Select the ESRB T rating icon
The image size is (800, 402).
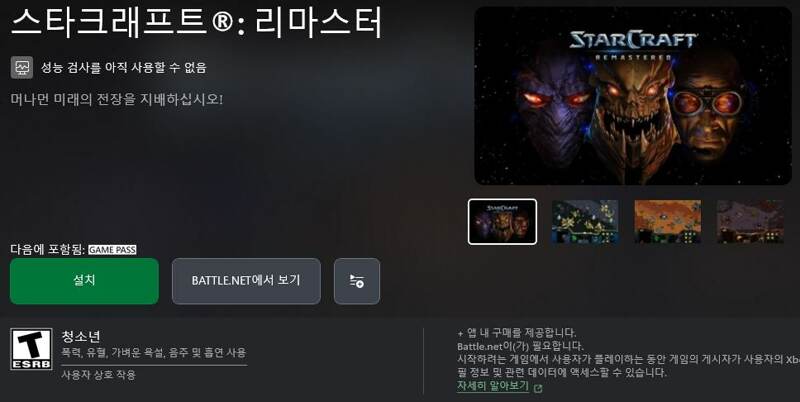31,349
